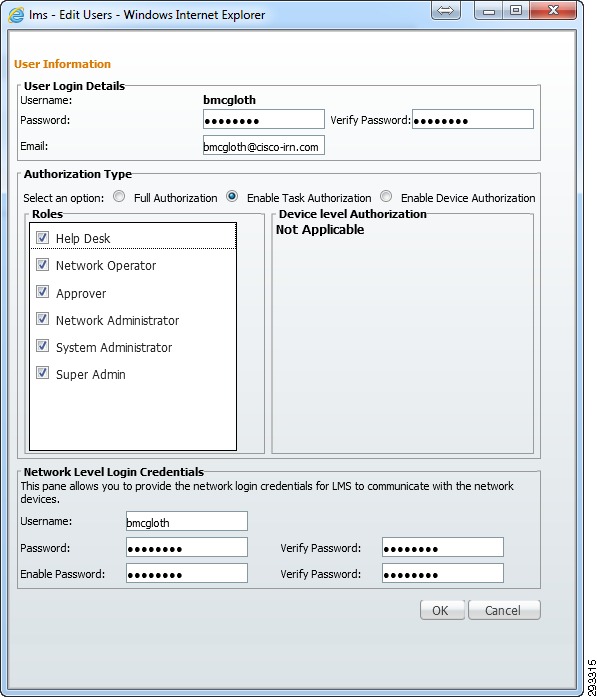This screenshot has height=697, width=597.
Task: Select Enable Task Authorization option
Action: click(232, 196)
